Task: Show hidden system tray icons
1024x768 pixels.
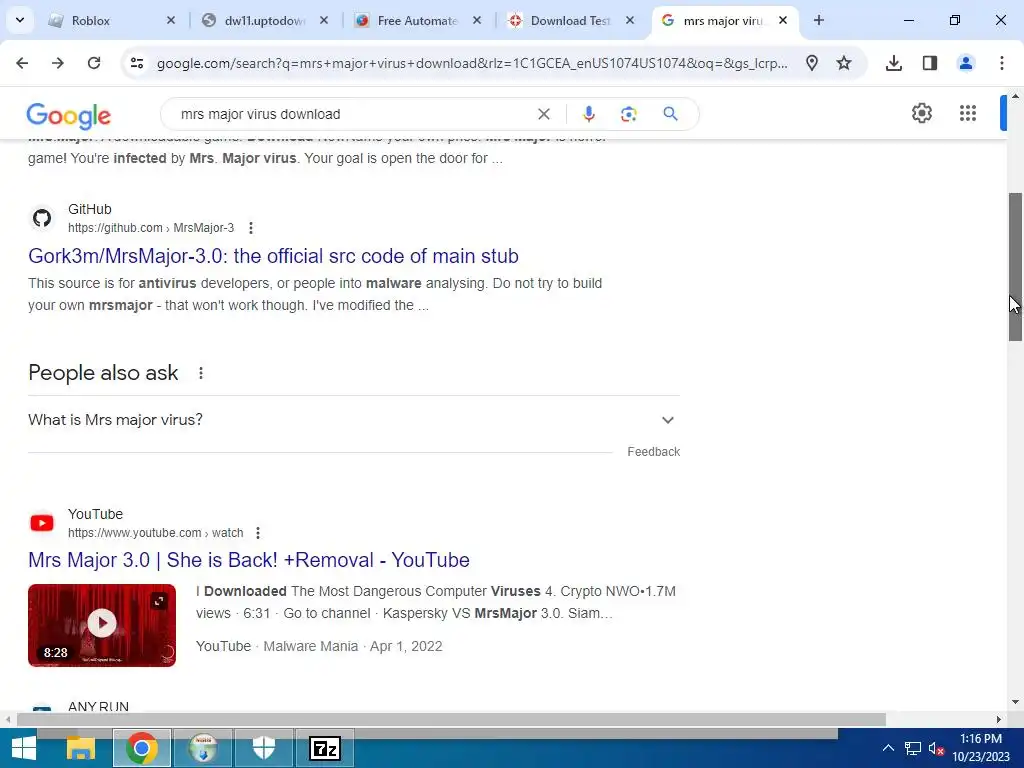Action: 888,748
